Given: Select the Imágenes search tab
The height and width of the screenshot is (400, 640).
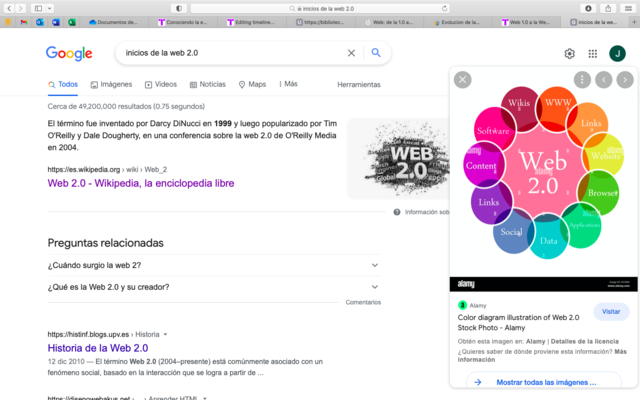Looking at the screenshot, I should click(111, 84).
